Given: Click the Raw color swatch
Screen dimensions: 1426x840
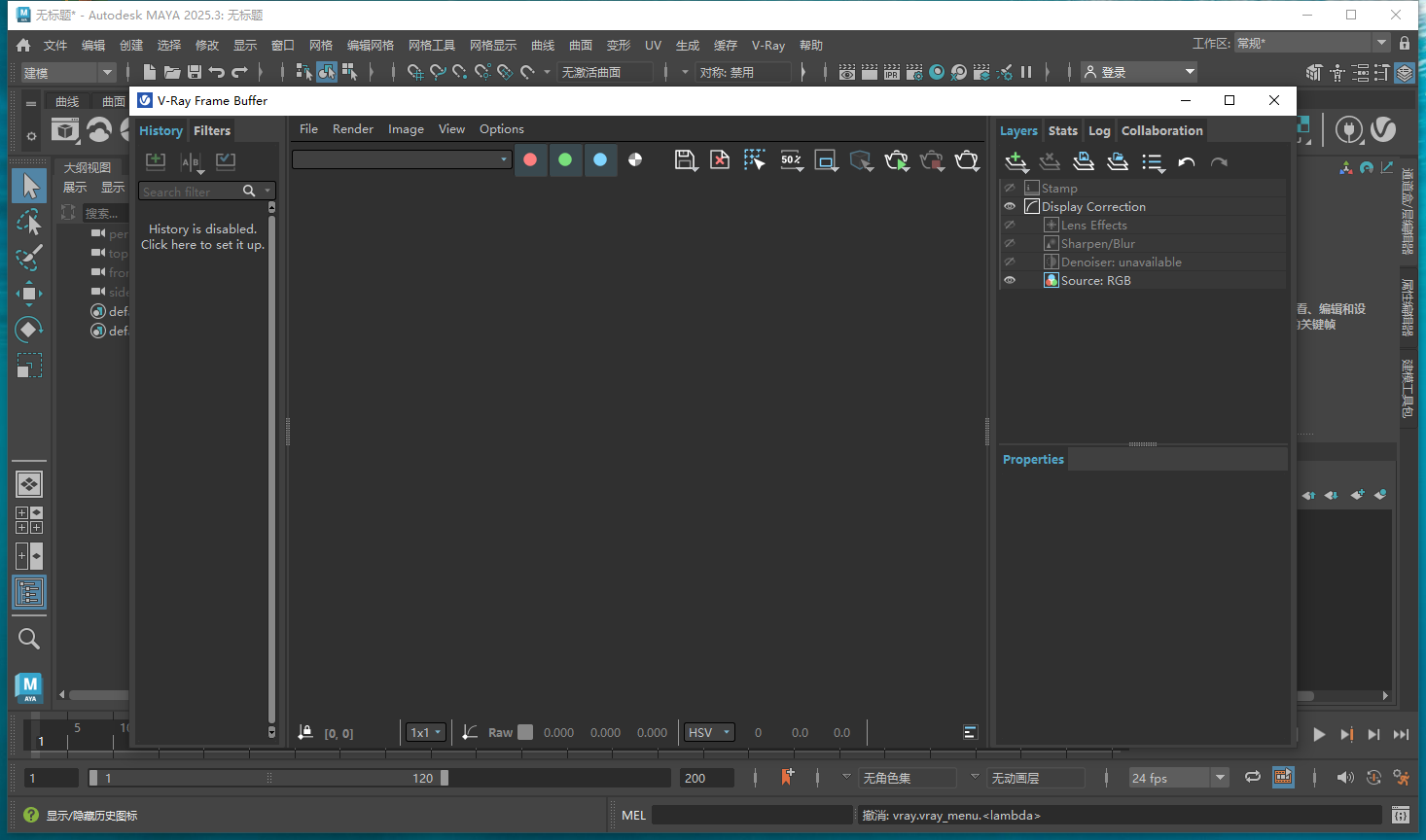Looking at the screenshot, I should 525,732.
